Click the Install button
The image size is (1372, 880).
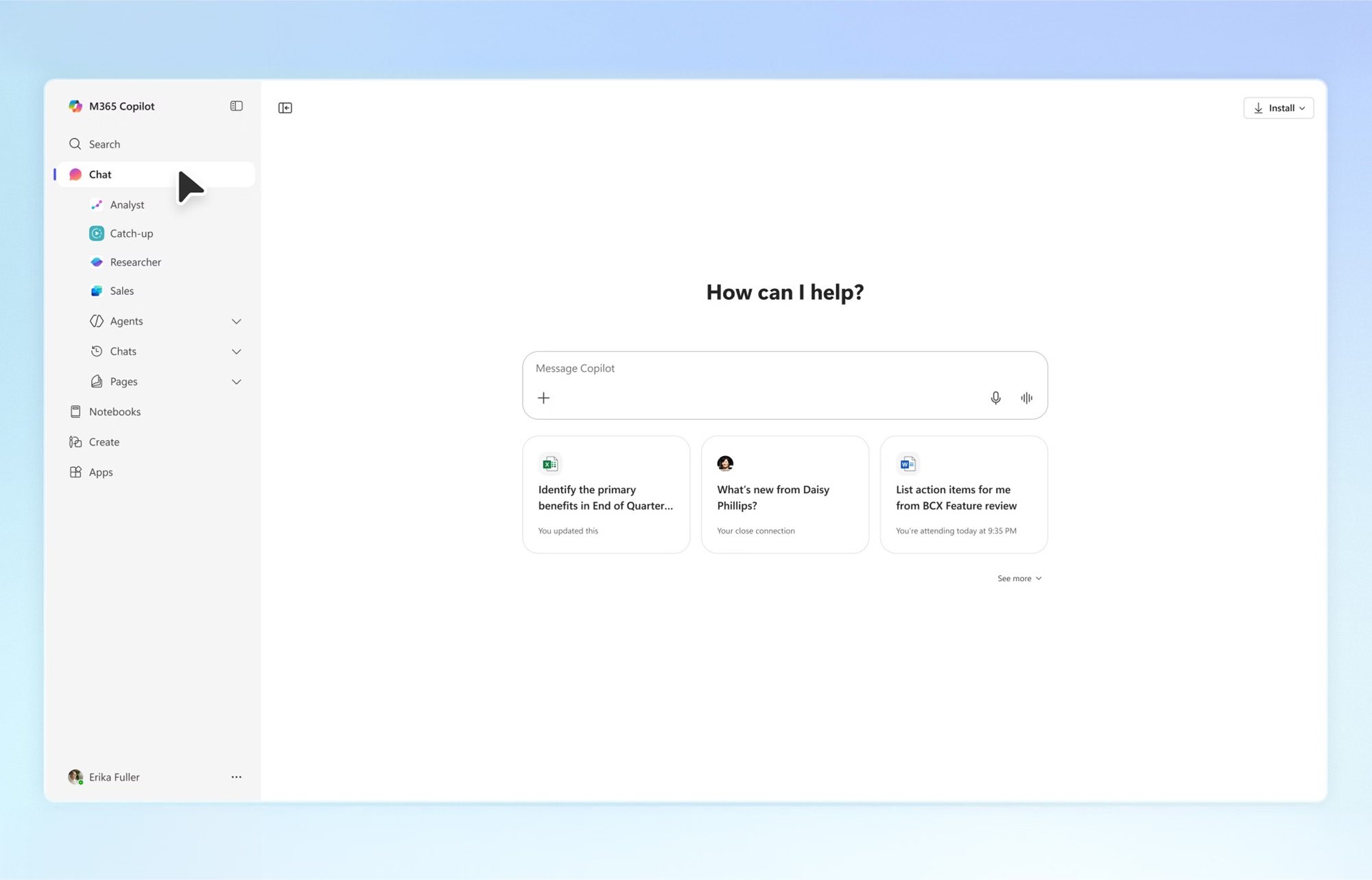click(x=1279, y=108)
